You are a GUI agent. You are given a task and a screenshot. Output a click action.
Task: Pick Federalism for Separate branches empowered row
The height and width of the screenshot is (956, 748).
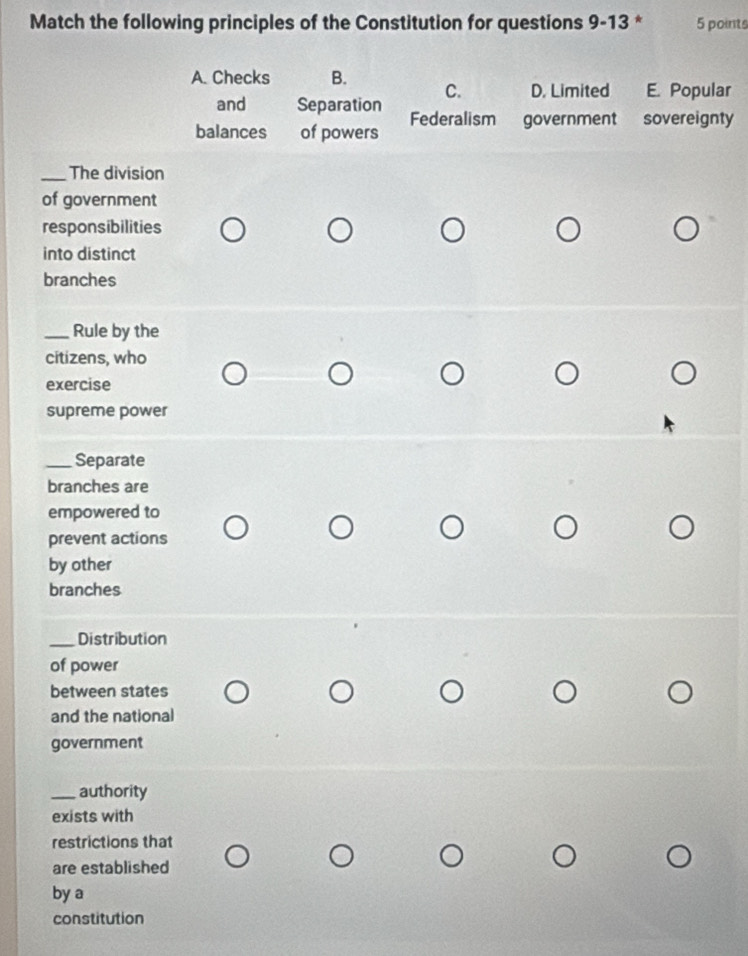[453, 527]
